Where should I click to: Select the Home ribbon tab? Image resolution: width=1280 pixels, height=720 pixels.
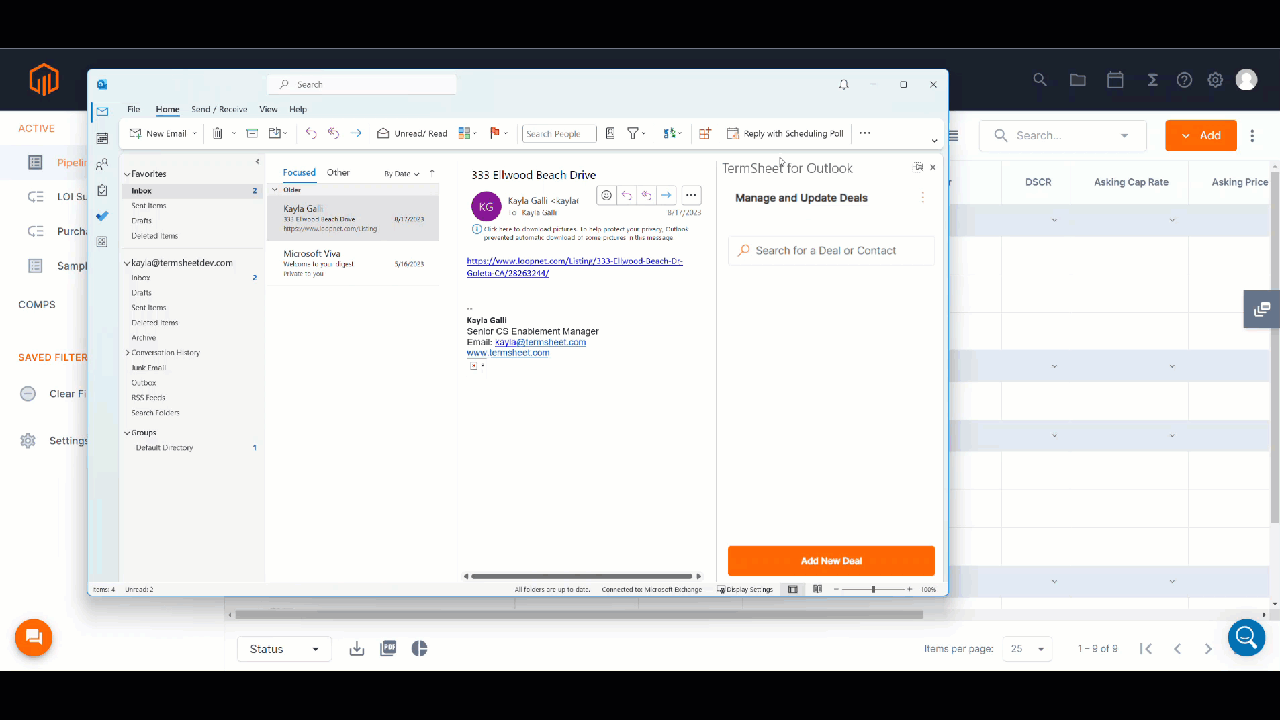pyautogui.click(x=167, y=109)
